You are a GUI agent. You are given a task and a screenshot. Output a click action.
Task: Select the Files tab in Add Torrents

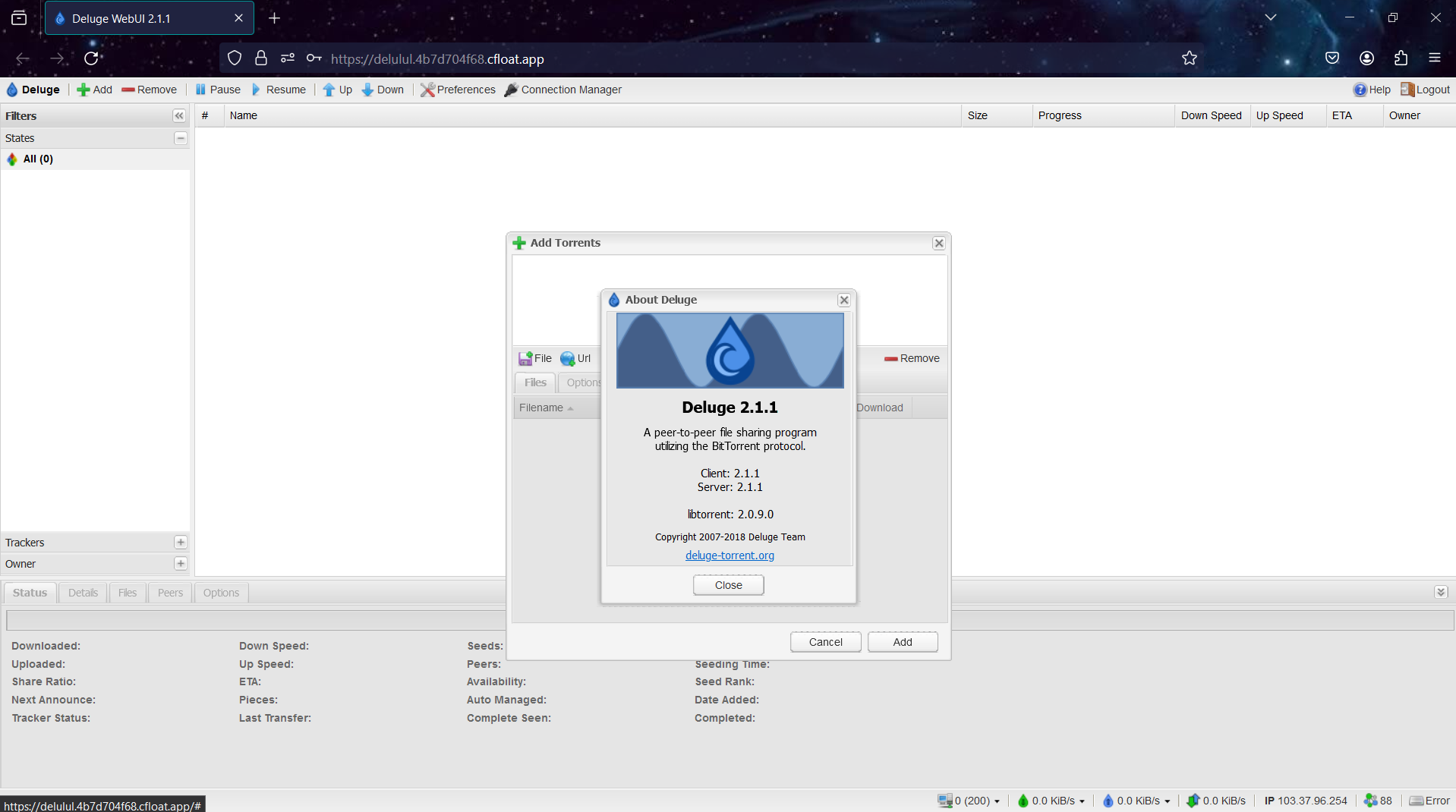pyautogui.click(x=535, y=382)
